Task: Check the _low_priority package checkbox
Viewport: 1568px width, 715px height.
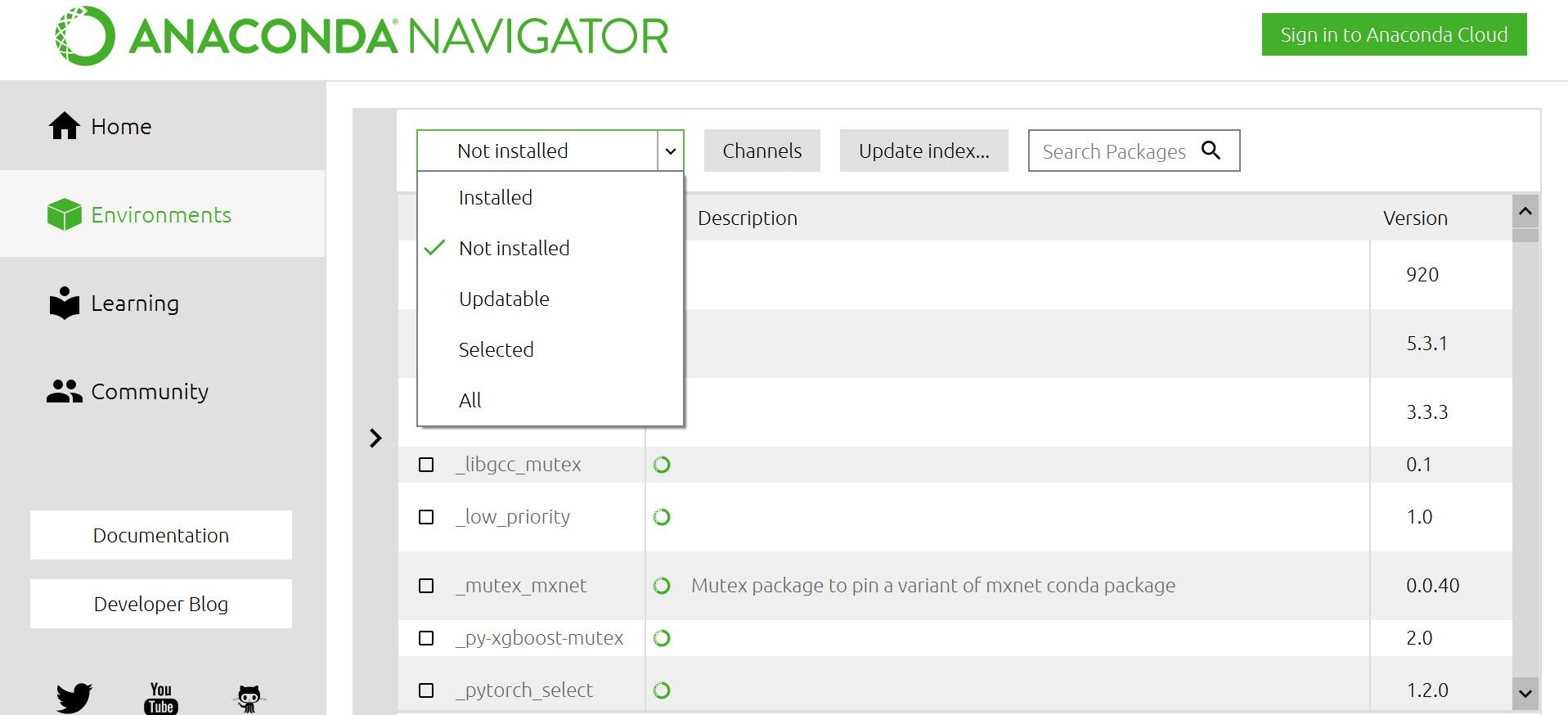Action: [426, 517]
